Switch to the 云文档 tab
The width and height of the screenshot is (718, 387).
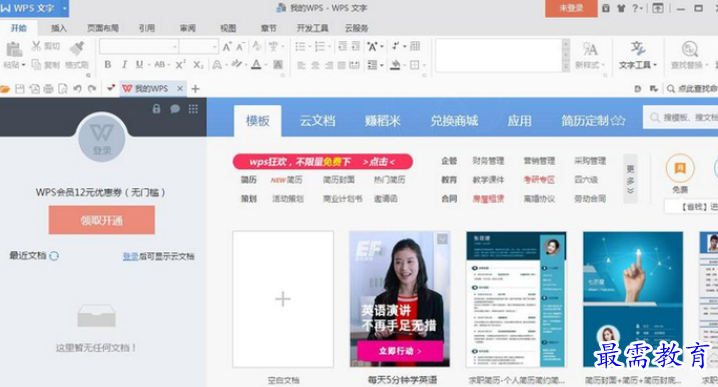[x=317, y=121]
